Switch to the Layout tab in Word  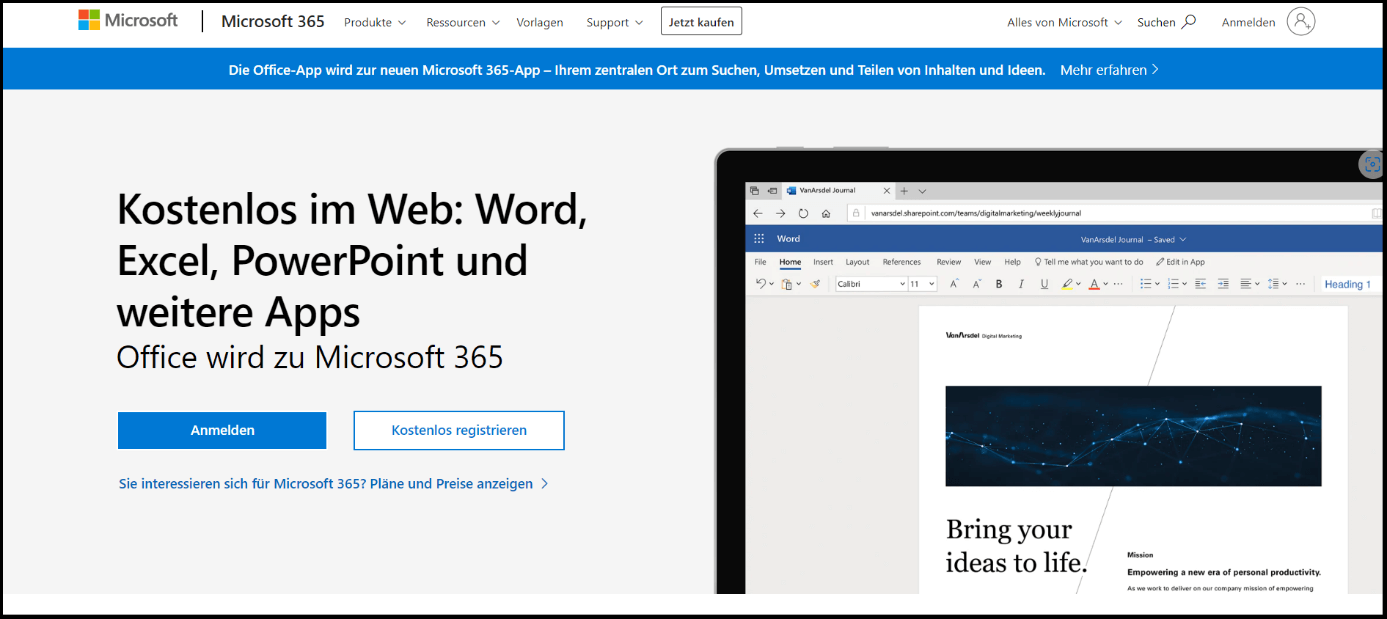coord(857,262)
